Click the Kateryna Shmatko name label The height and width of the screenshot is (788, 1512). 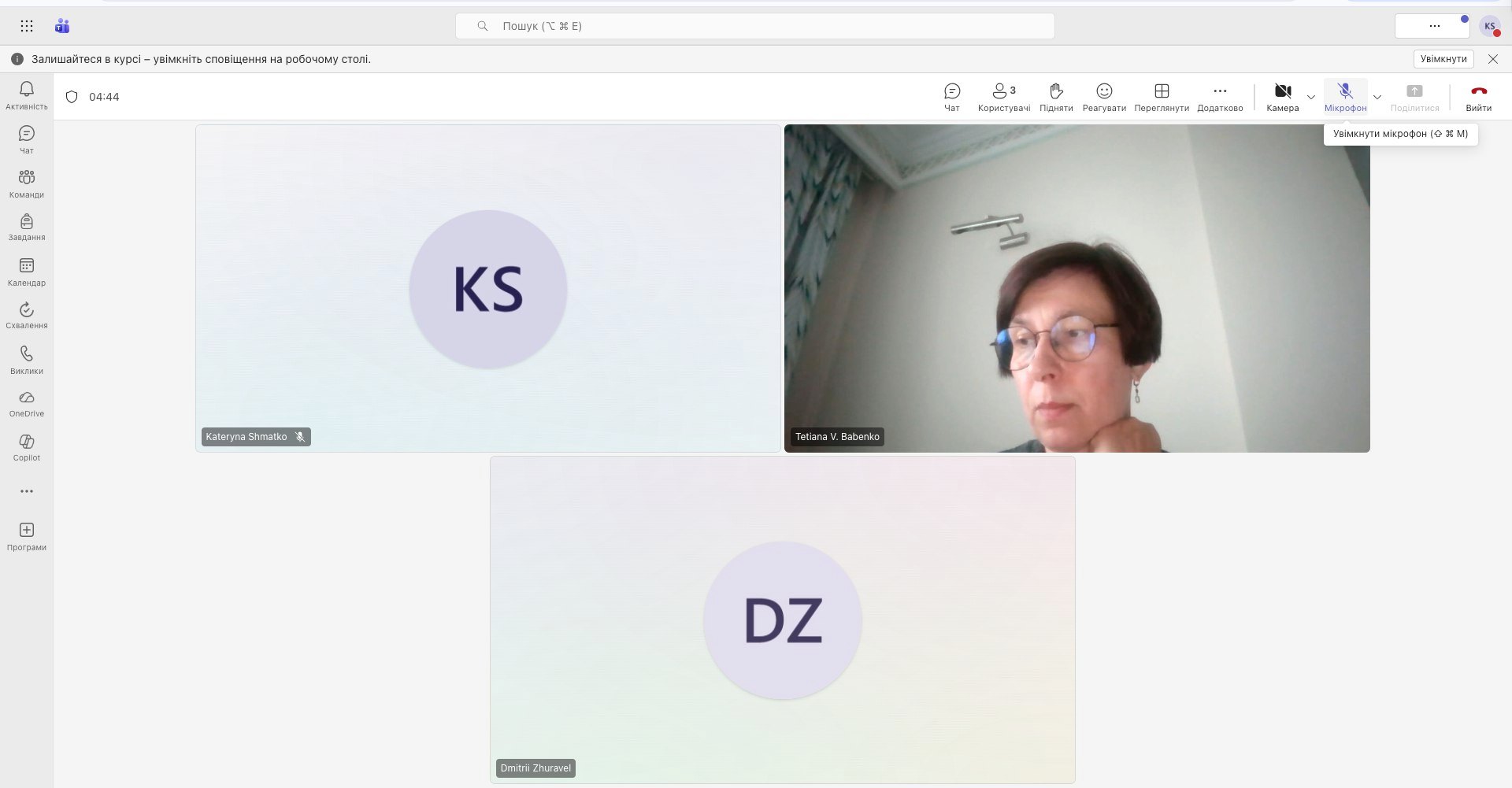tap(246, 437)
